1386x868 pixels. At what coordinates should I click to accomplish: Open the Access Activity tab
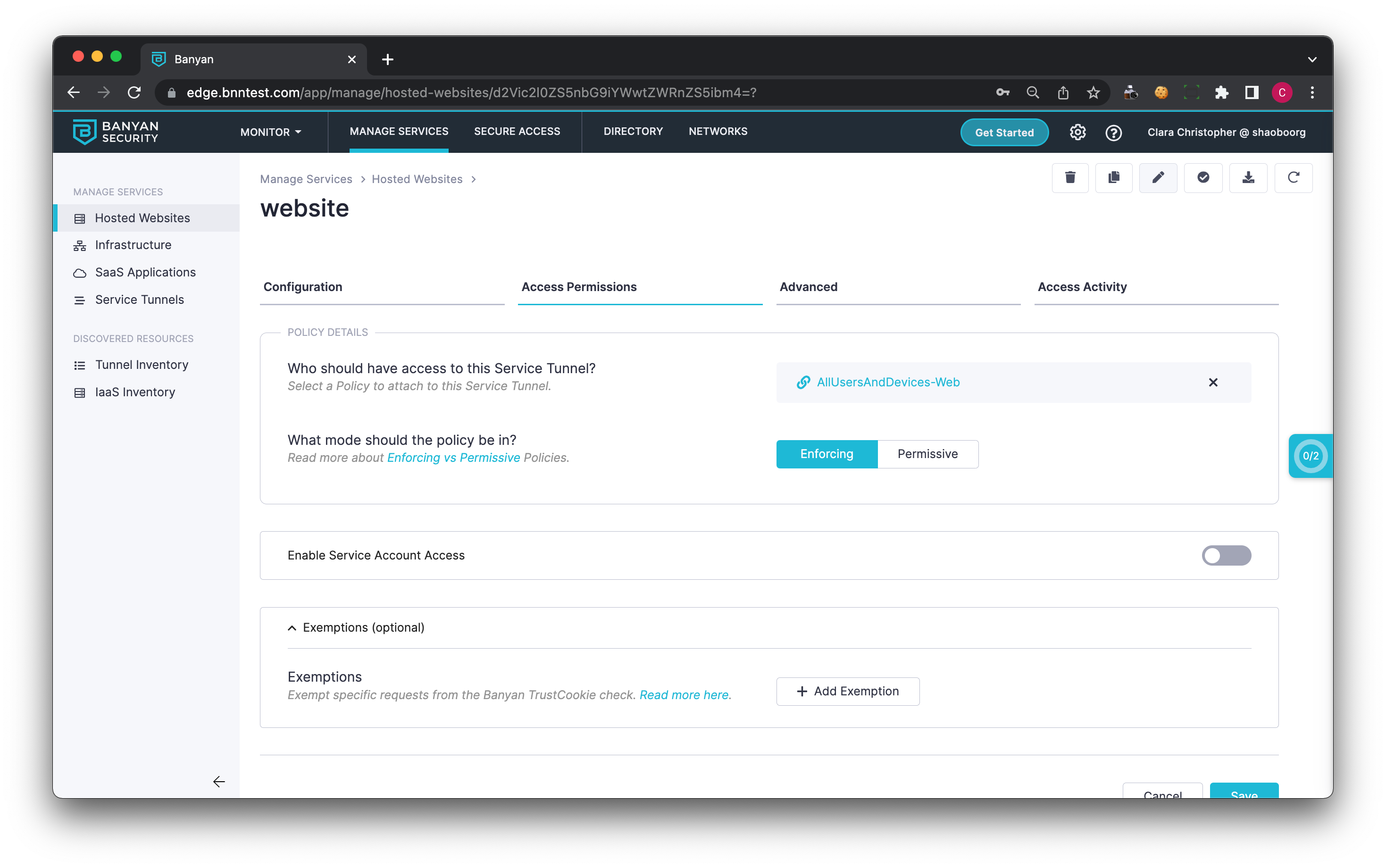pyautogui.click(x=1082, y=287)
